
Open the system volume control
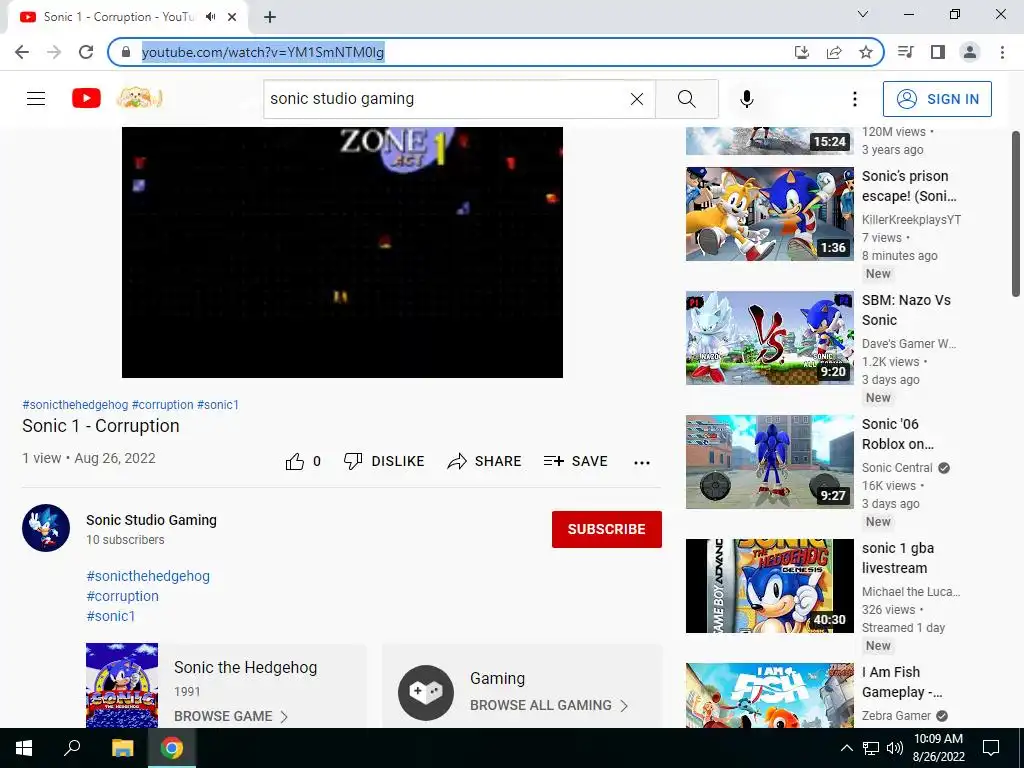pyautogui.click(x=895, y=748)
